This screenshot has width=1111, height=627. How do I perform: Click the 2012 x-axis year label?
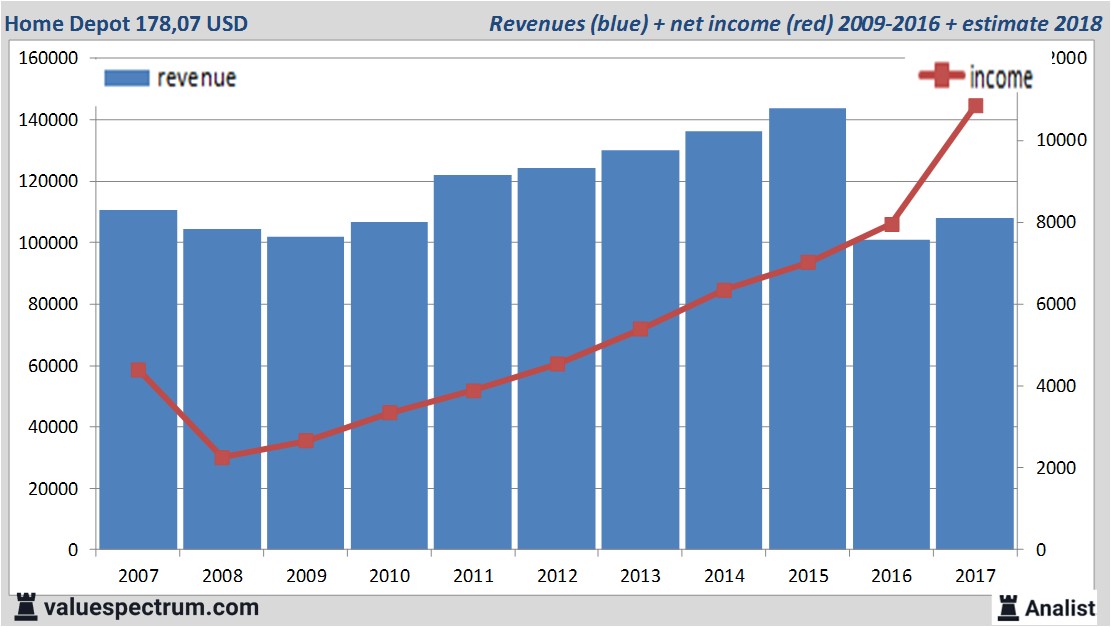click(557, 575)
